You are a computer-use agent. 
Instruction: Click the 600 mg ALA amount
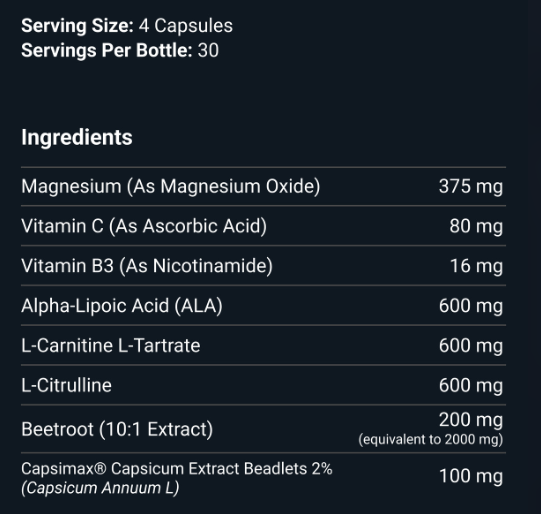471,306
